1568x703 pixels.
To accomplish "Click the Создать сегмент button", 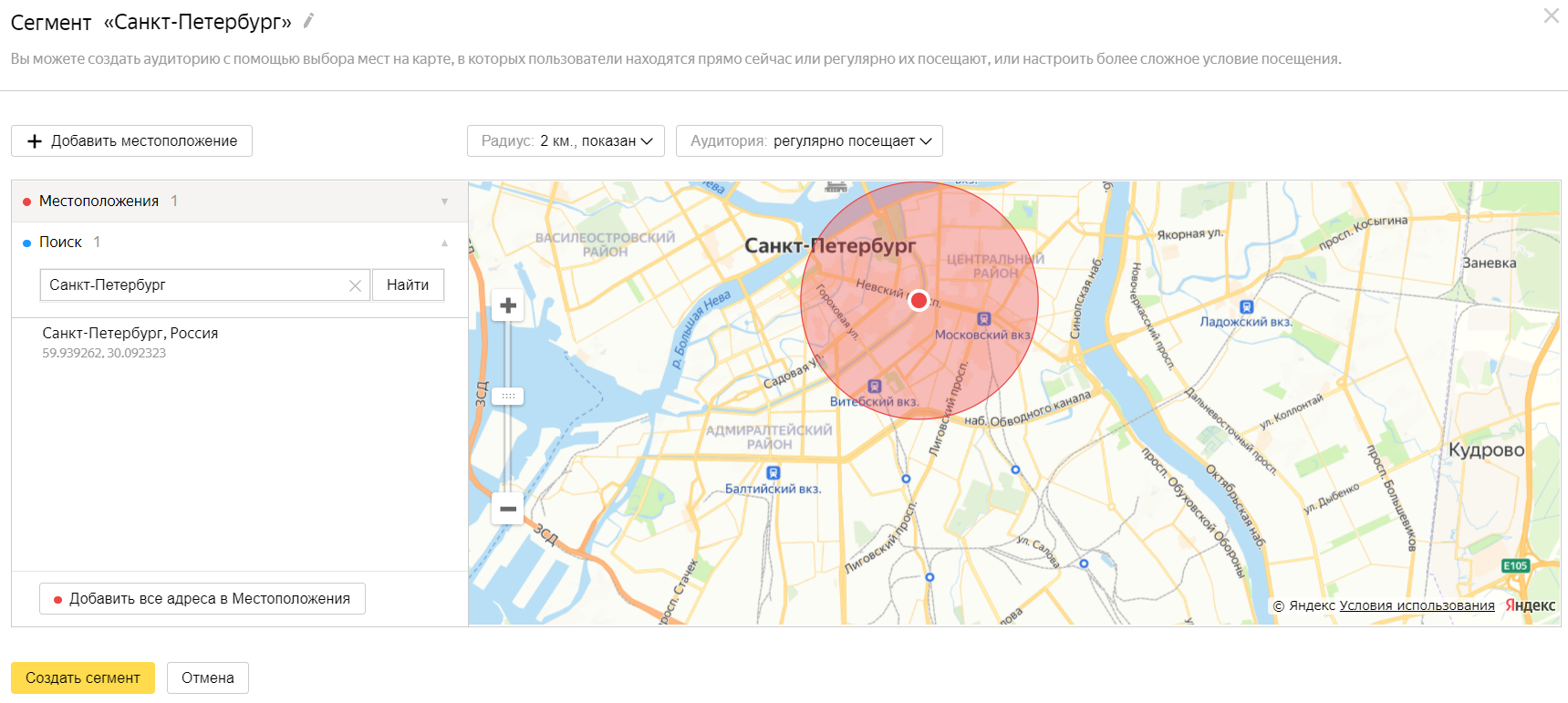I will pyautogui.click(x=83, y=678).
